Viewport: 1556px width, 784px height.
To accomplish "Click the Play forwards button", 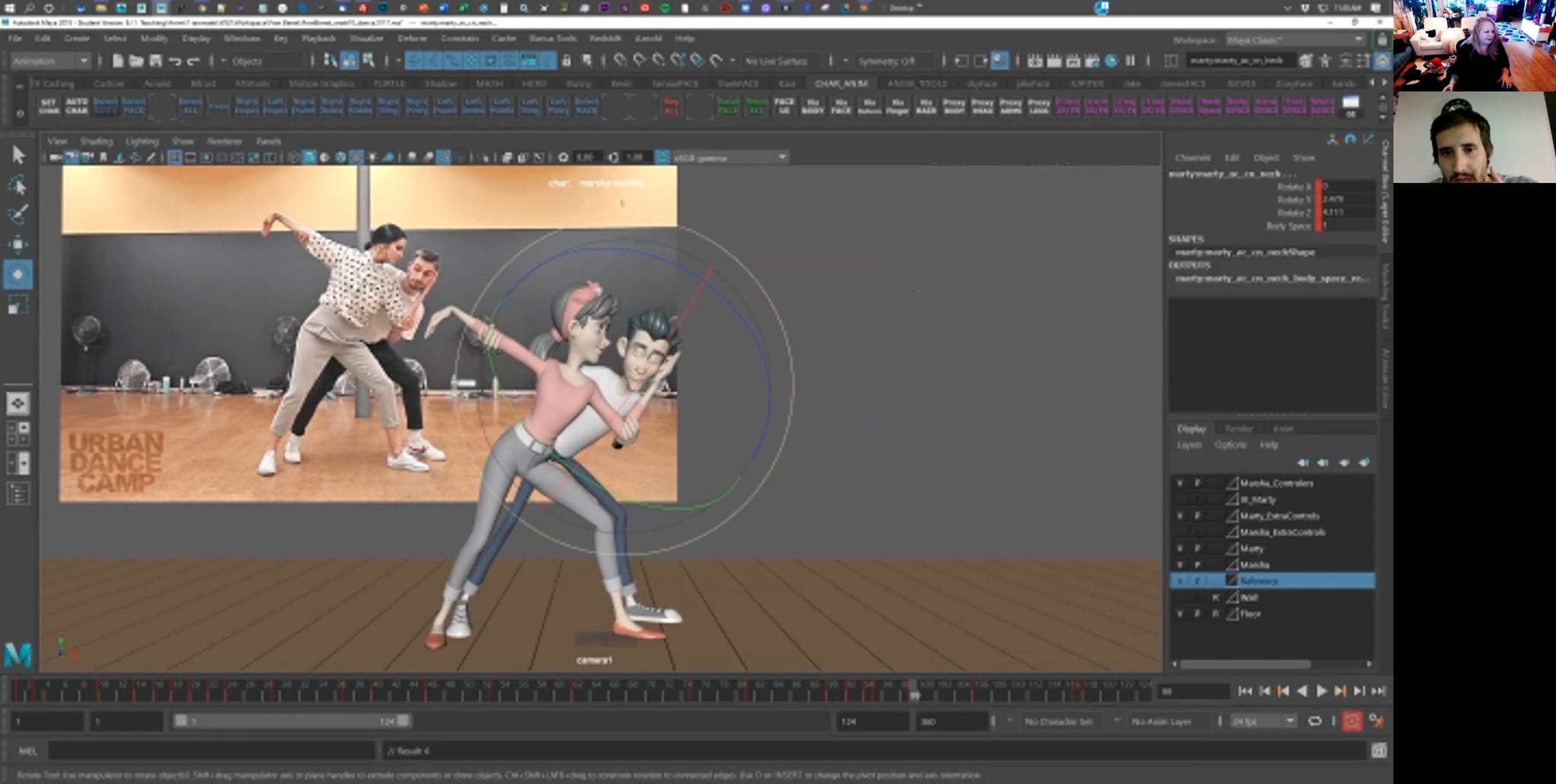I will pyautogui.click(x=1321, y=691).
